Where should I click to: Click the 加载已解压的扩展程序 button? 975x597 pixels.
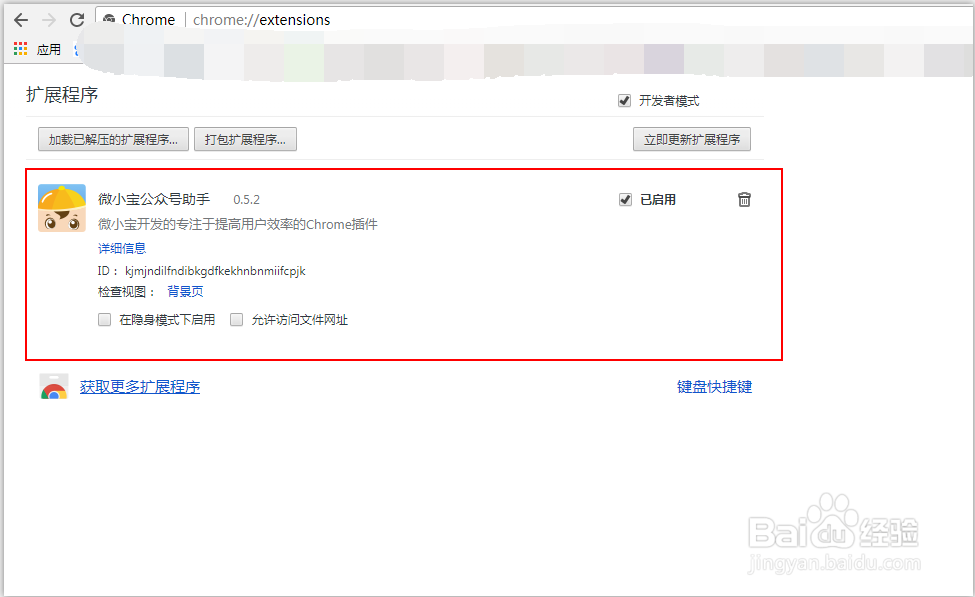(113, 139)
